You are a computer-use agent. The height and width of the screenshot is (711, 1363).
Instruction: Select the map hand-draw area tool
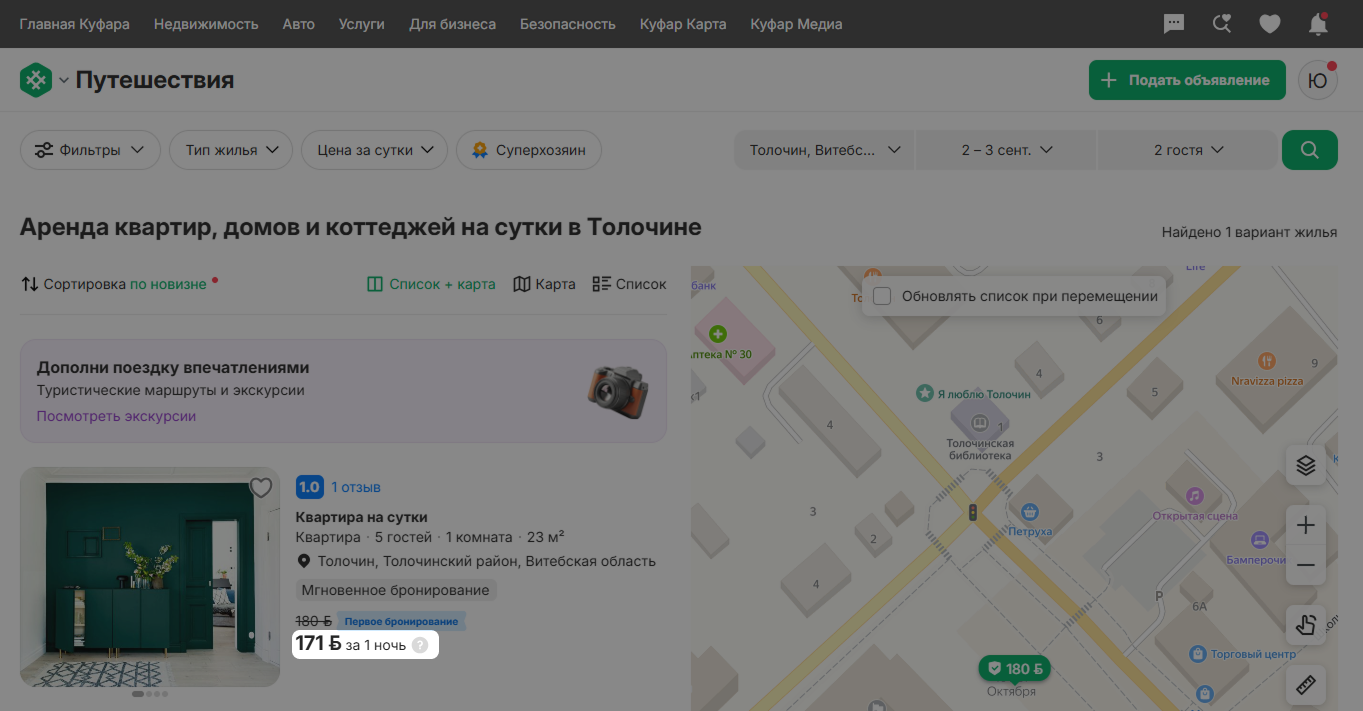(x=1306, y=625)
